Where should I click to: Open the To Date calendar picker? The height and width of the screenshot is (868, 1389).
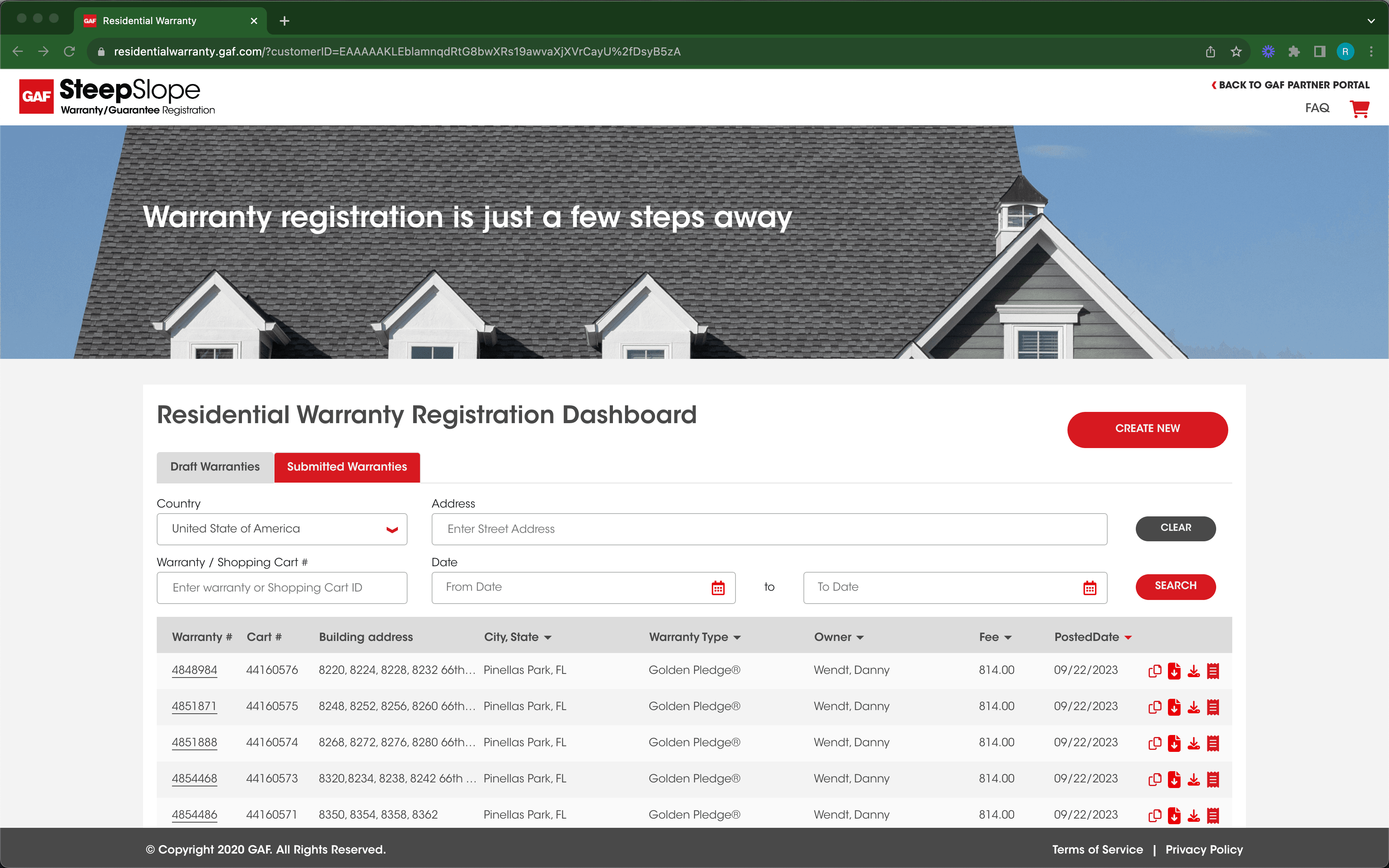[x=1090, y=588]
